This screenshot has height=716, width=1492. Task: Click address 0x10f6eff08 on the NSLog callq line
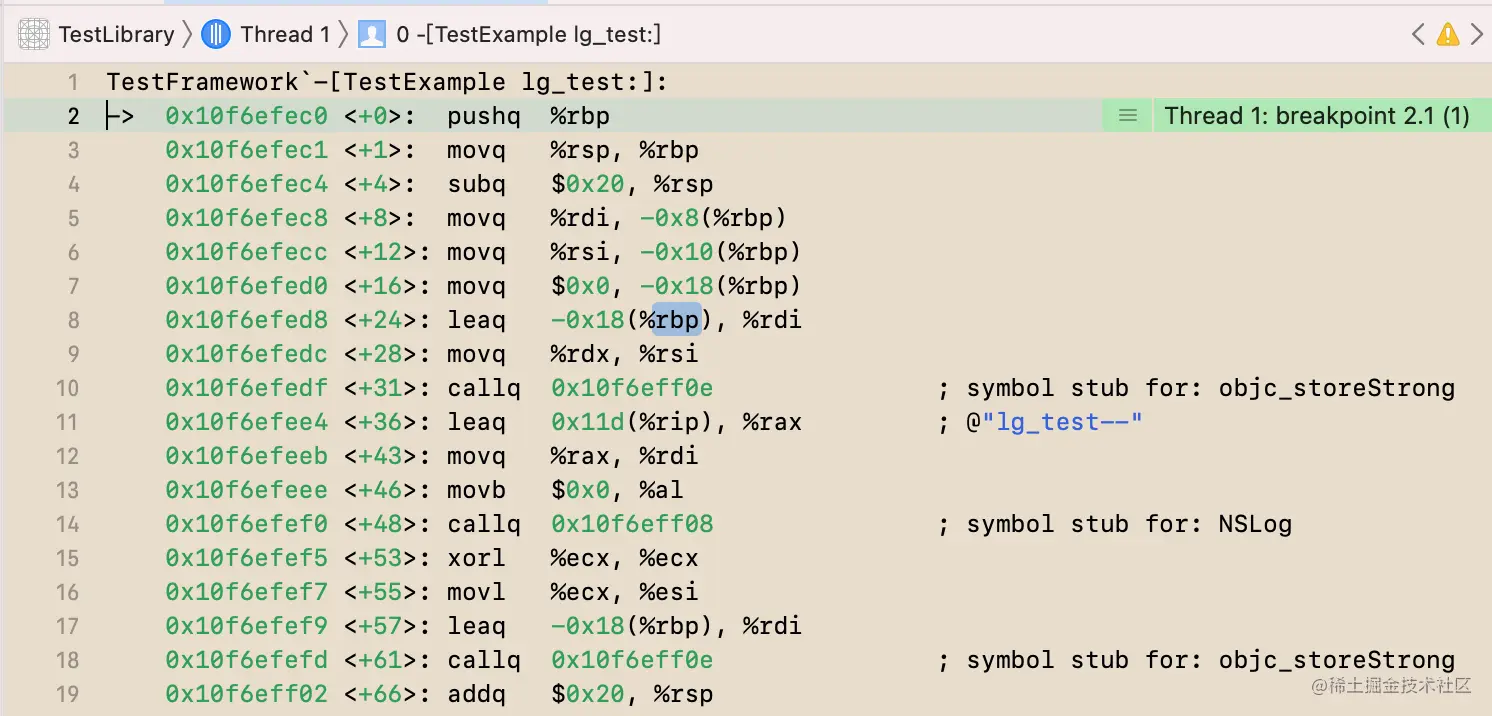click(x=632, y=524)
